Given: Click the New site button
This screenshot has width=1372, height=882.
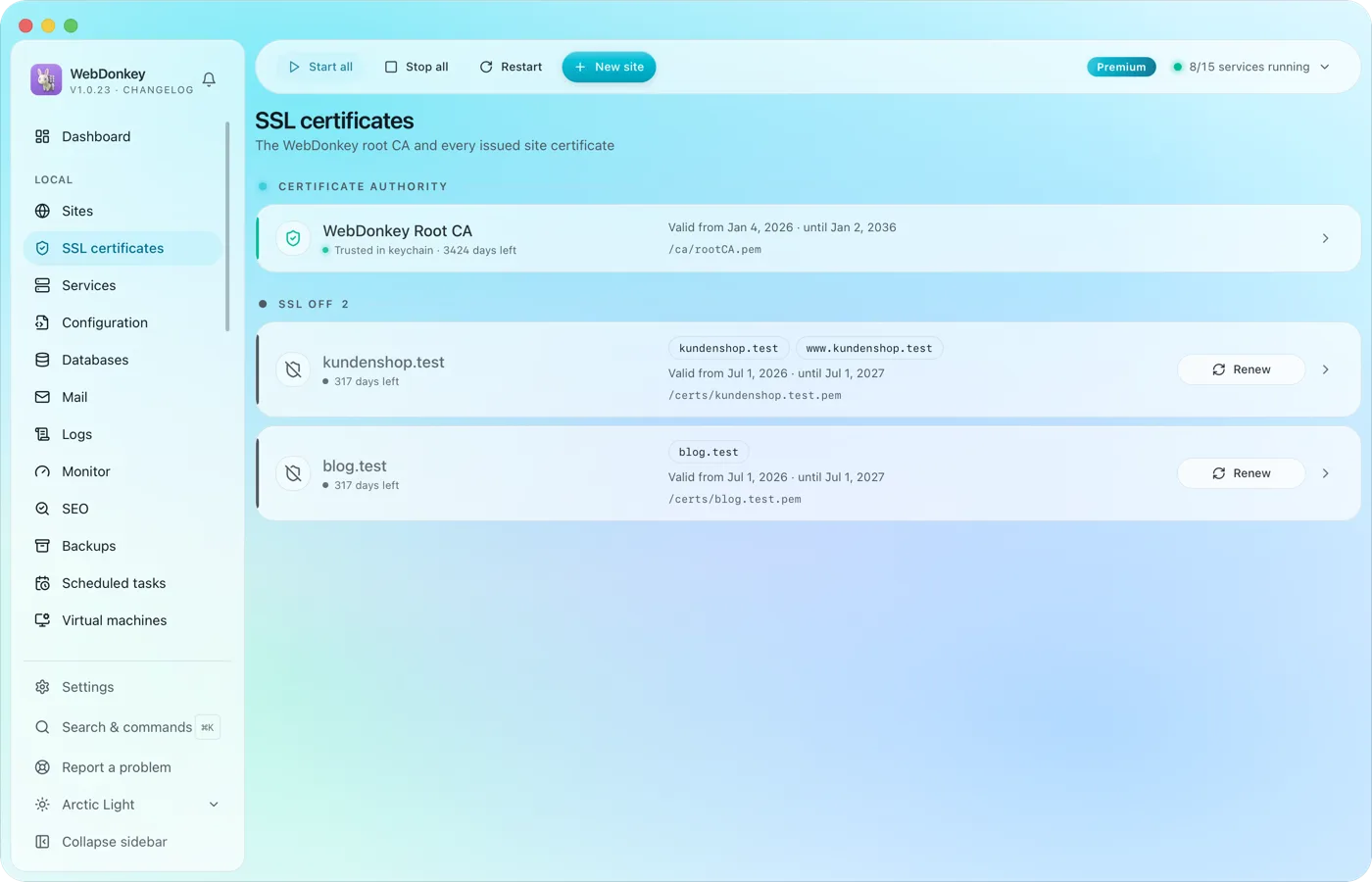Looking at the screenshot, I should coord(609,67).
